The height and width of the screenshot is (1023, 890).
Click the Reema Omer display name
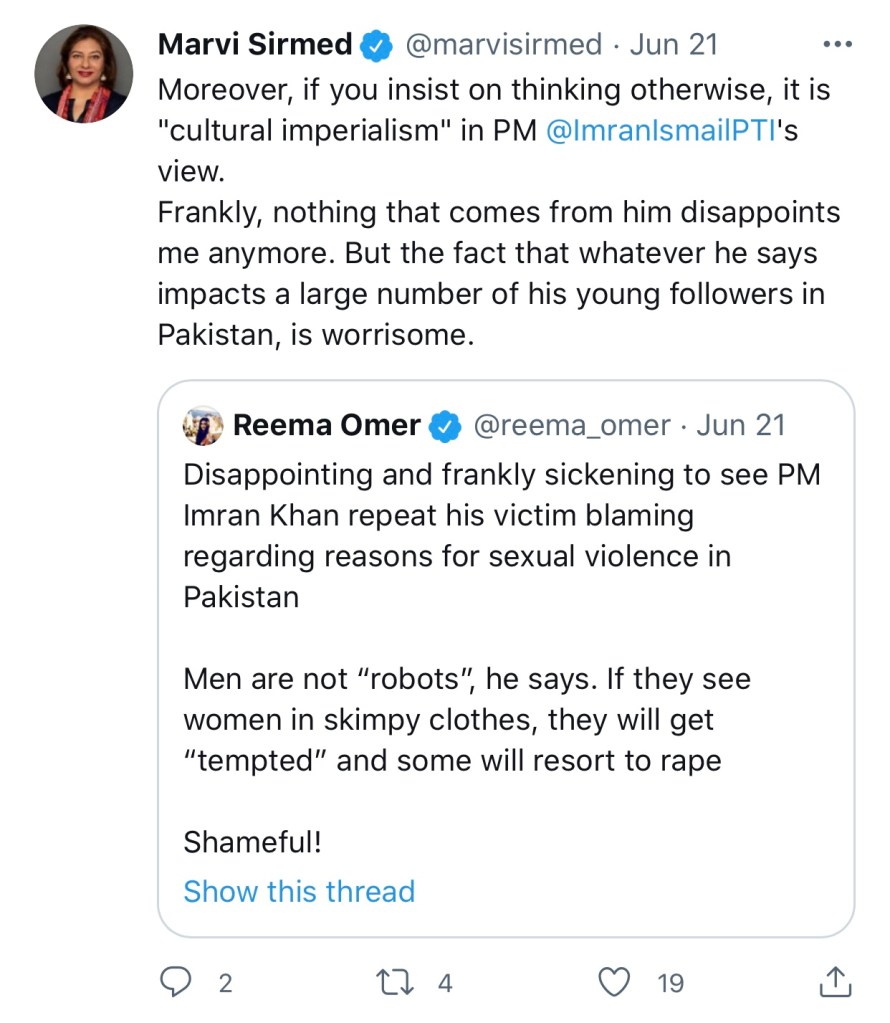326,425
